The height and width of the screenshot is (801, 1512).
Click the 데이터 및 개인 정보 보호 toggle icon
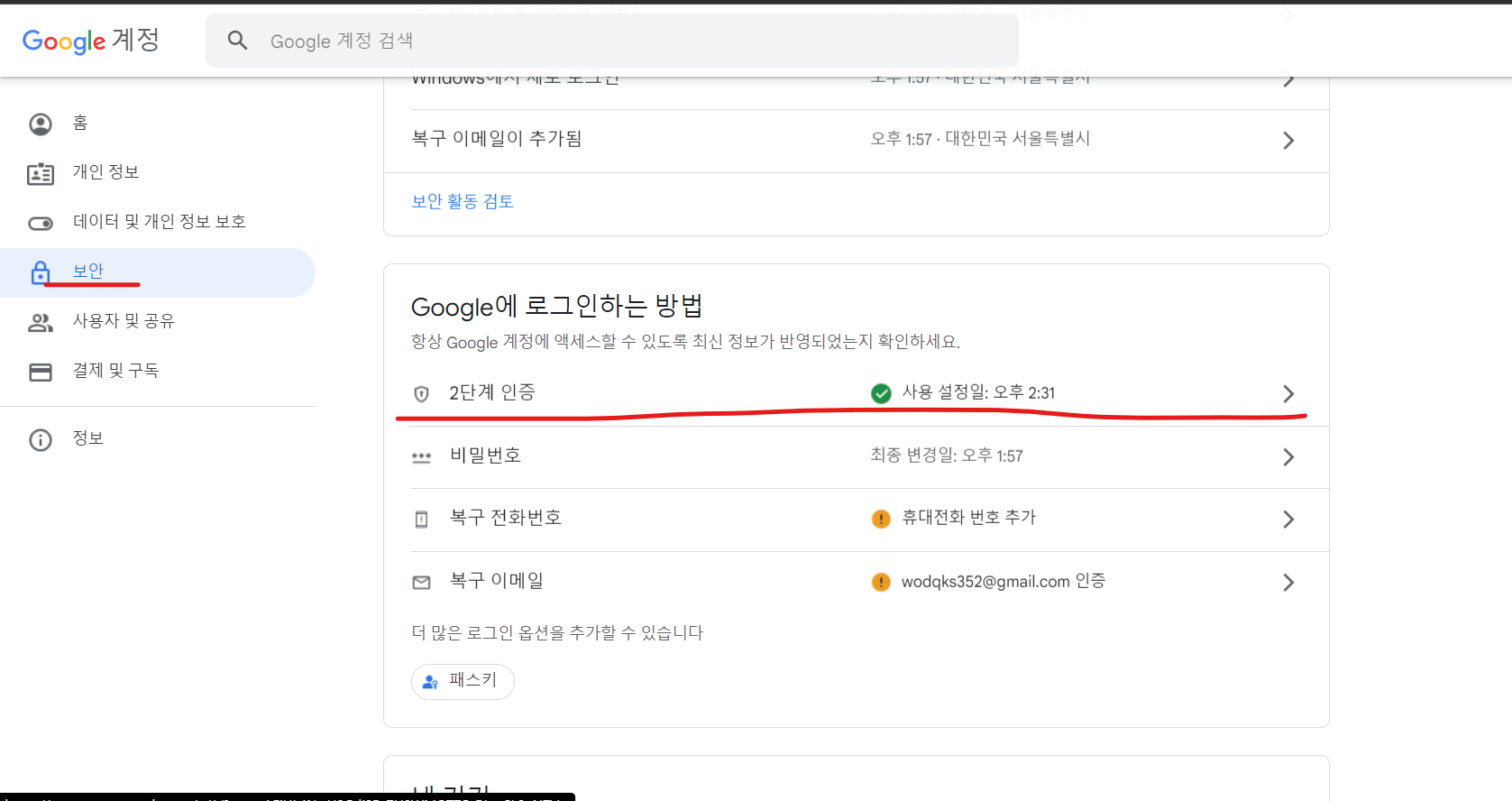click(x=41, y=224)
